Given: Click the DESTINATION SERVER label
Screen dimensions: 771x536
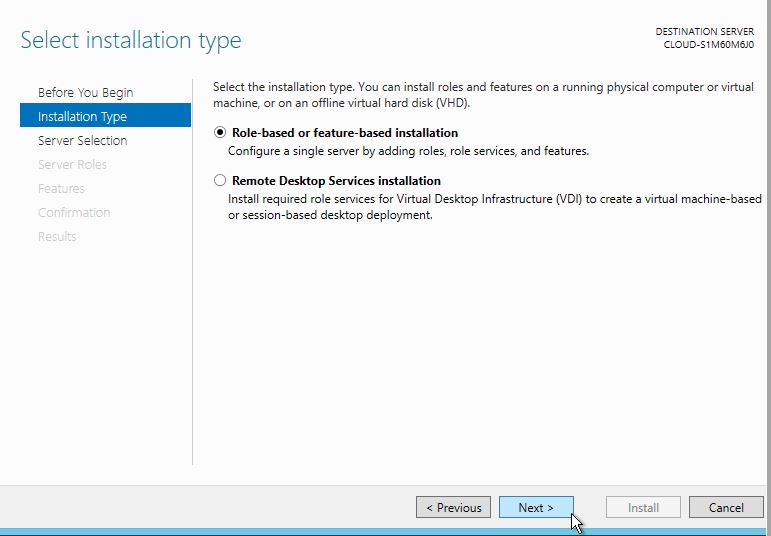Looking at the screenshot, I should 705,31.
